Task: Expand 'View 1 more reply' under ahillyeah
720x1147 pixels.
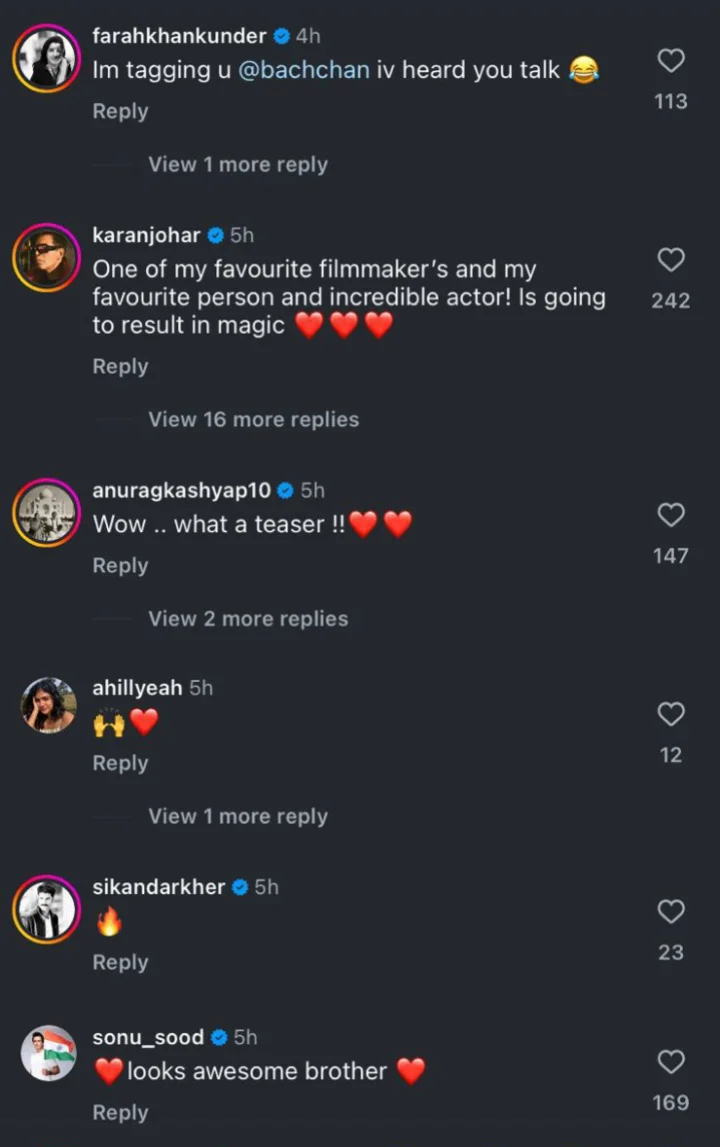Action: pyautogui.click(x=238, y=817)
